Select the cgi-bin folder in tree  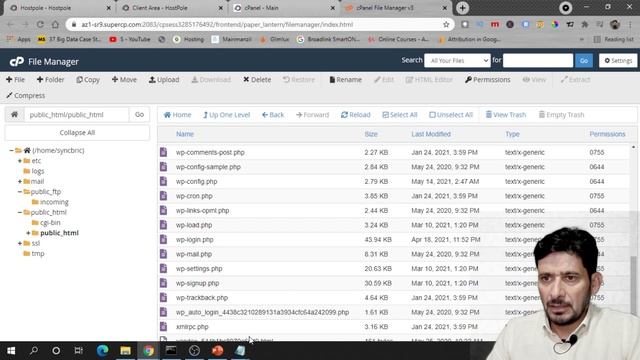tap(50, 222)
